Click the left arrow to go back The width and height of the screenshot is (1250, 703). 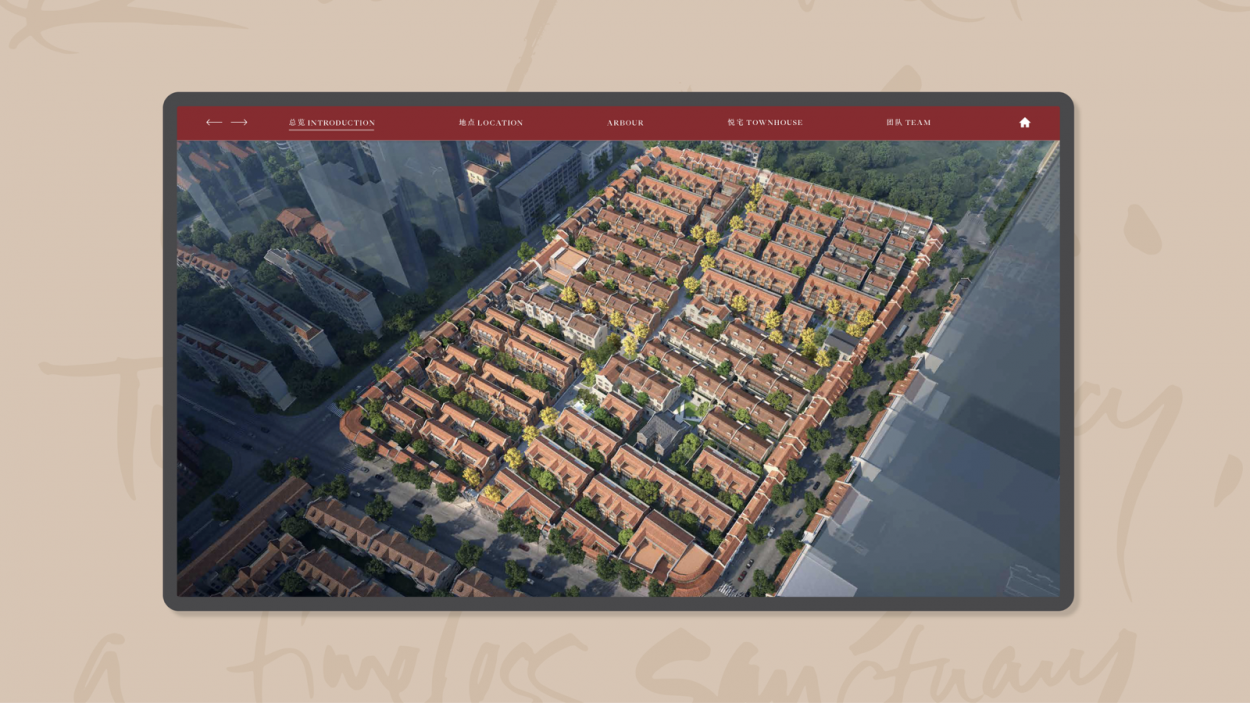click(x=213, y=122)
